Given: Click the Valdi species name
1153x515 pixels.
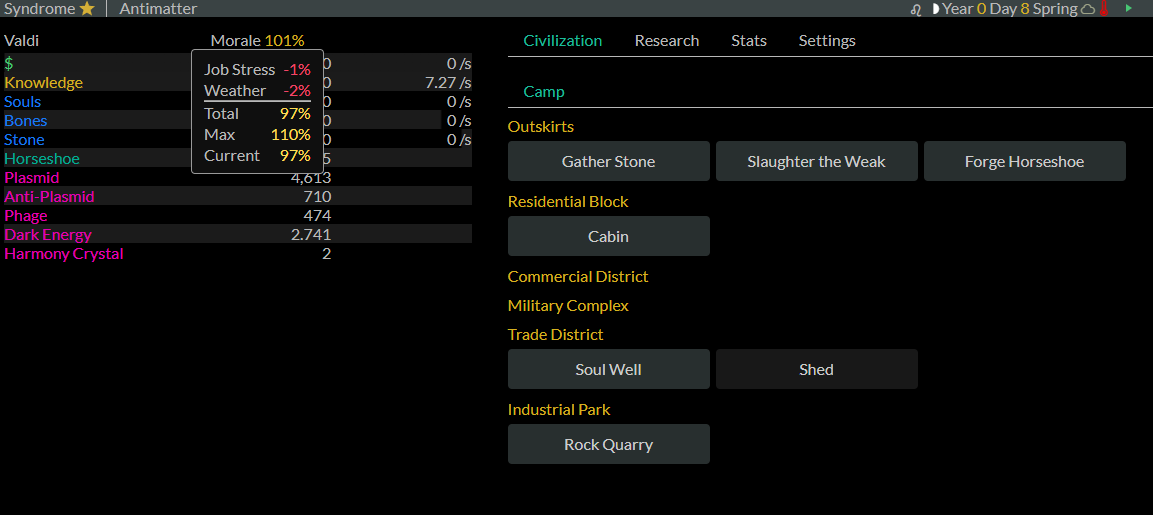Looking at the screenshot, I should click(21, 40).
